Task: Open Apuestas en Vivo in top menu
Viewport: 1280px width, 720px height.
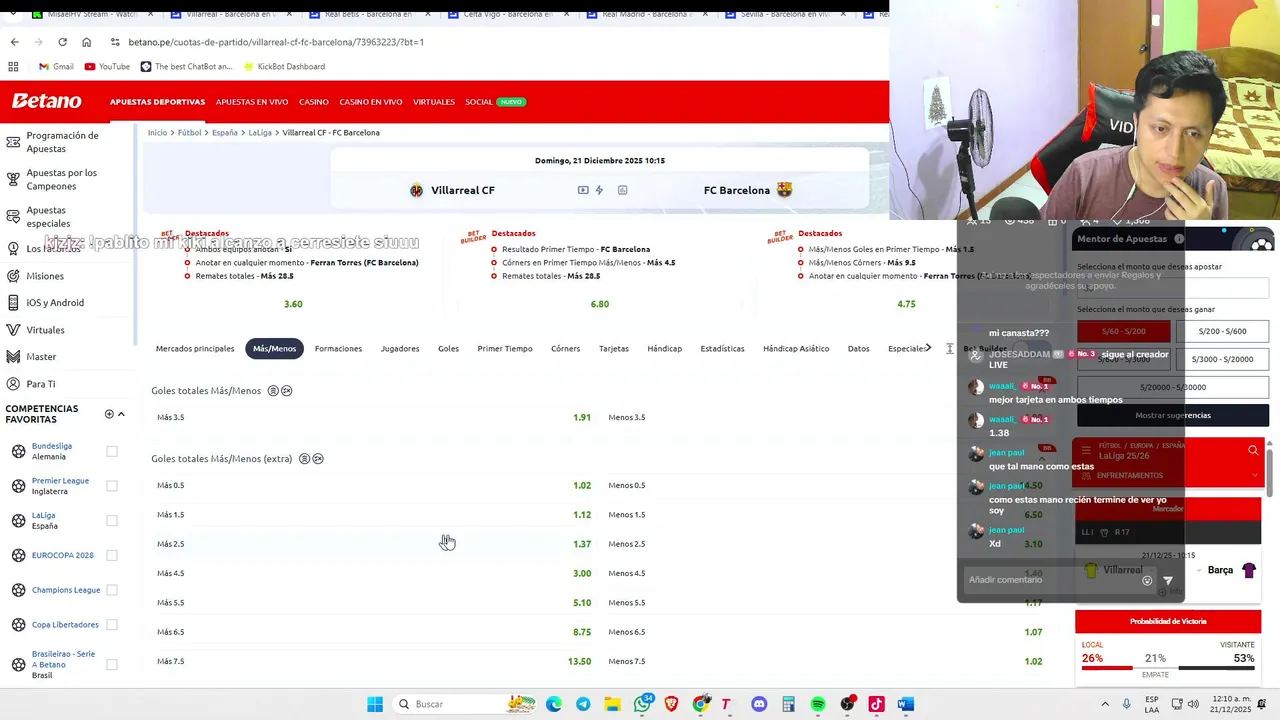Action: (x=252, y=102)
